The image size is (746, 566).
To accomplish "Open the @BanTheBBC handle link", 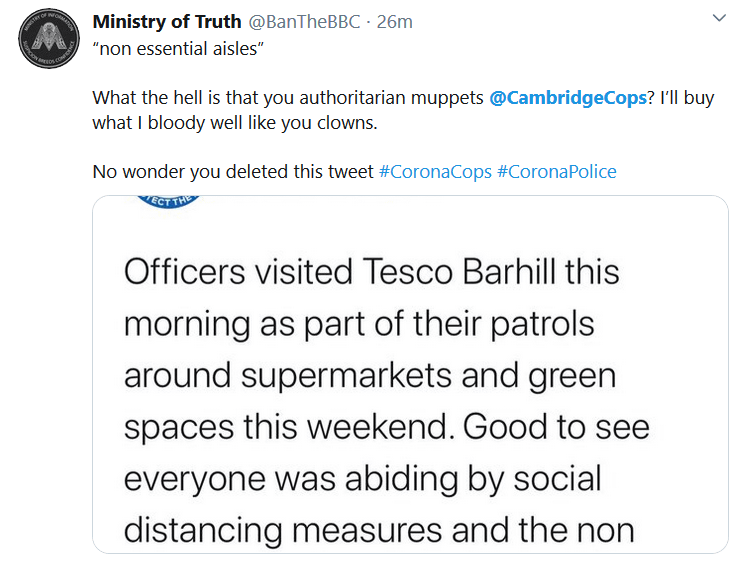I will click(x=304, y=21).
